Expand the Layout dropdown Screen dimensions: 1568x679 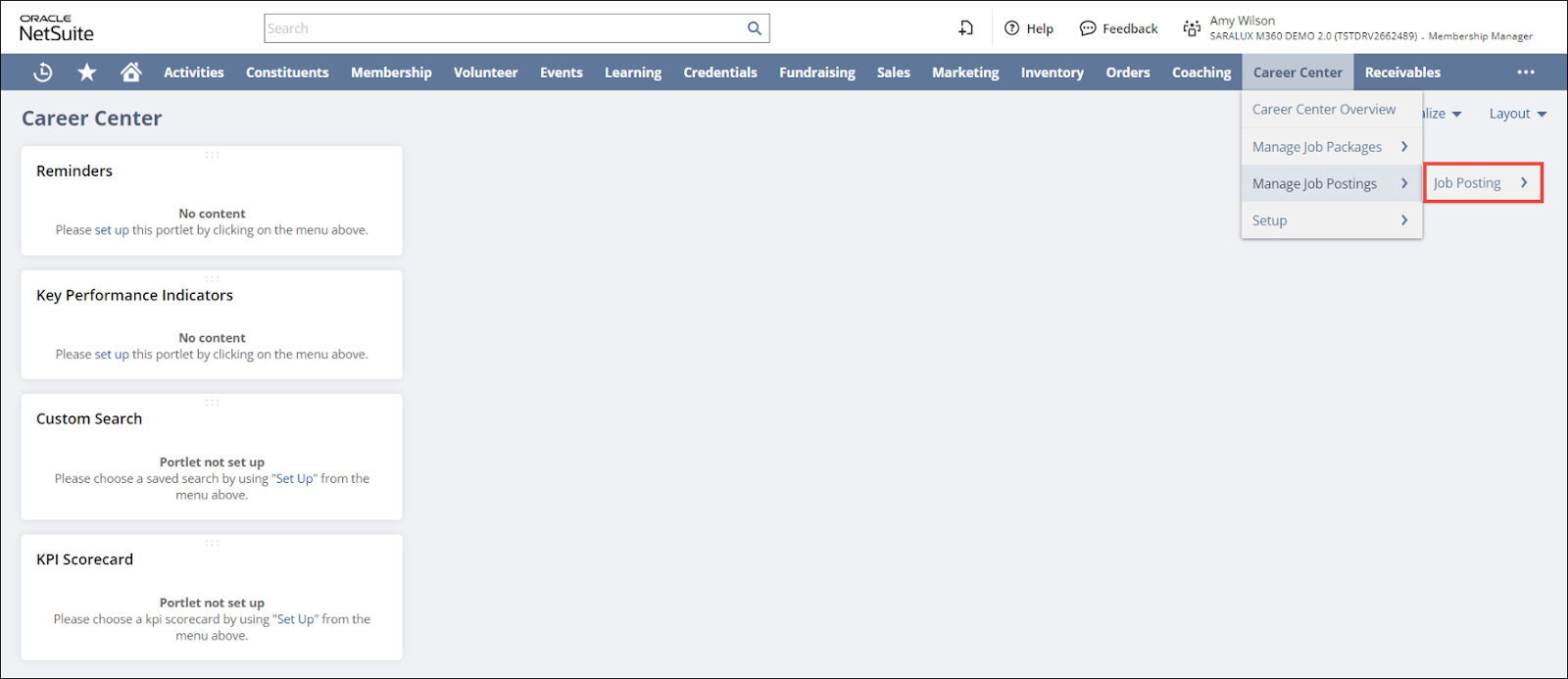(x=1517, y=114)
